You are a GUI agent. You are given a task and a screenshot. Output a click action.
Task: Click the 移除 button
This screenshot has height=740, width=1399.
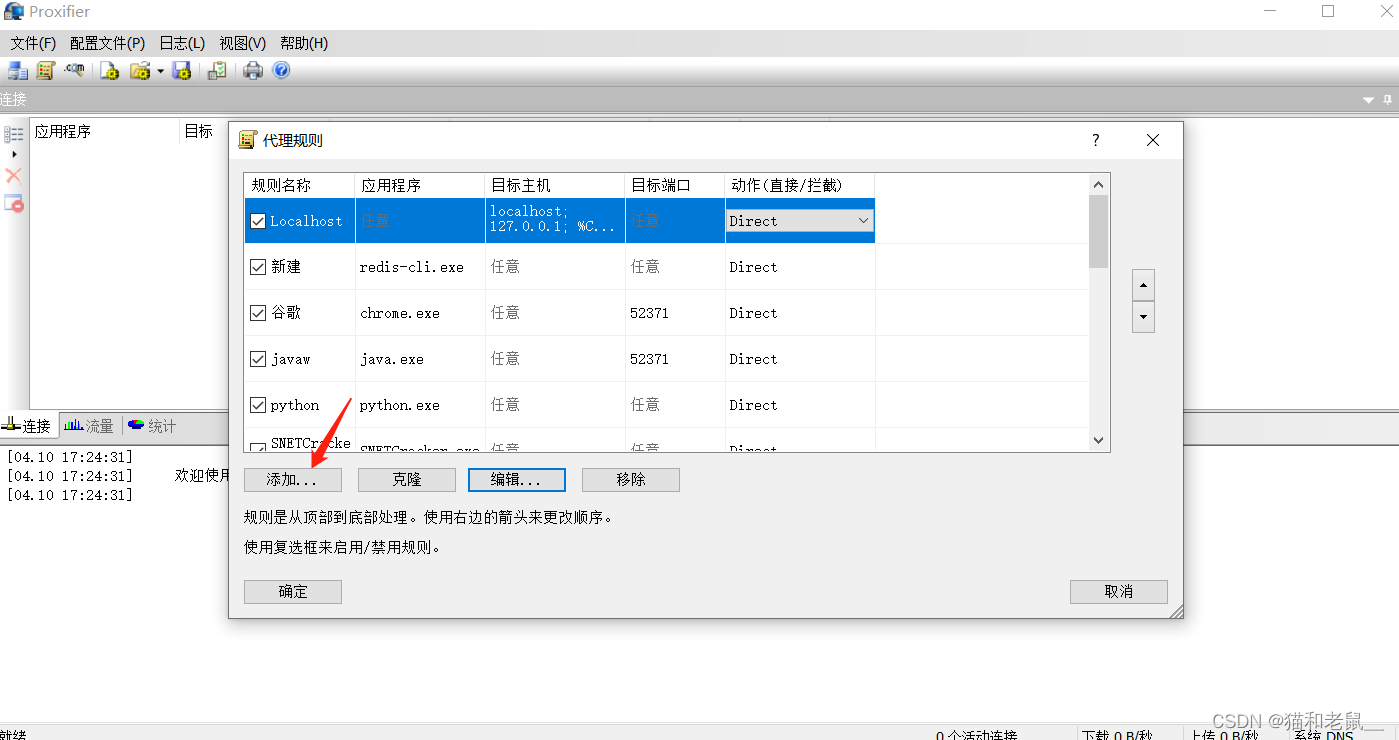click(x=631, y=480)
